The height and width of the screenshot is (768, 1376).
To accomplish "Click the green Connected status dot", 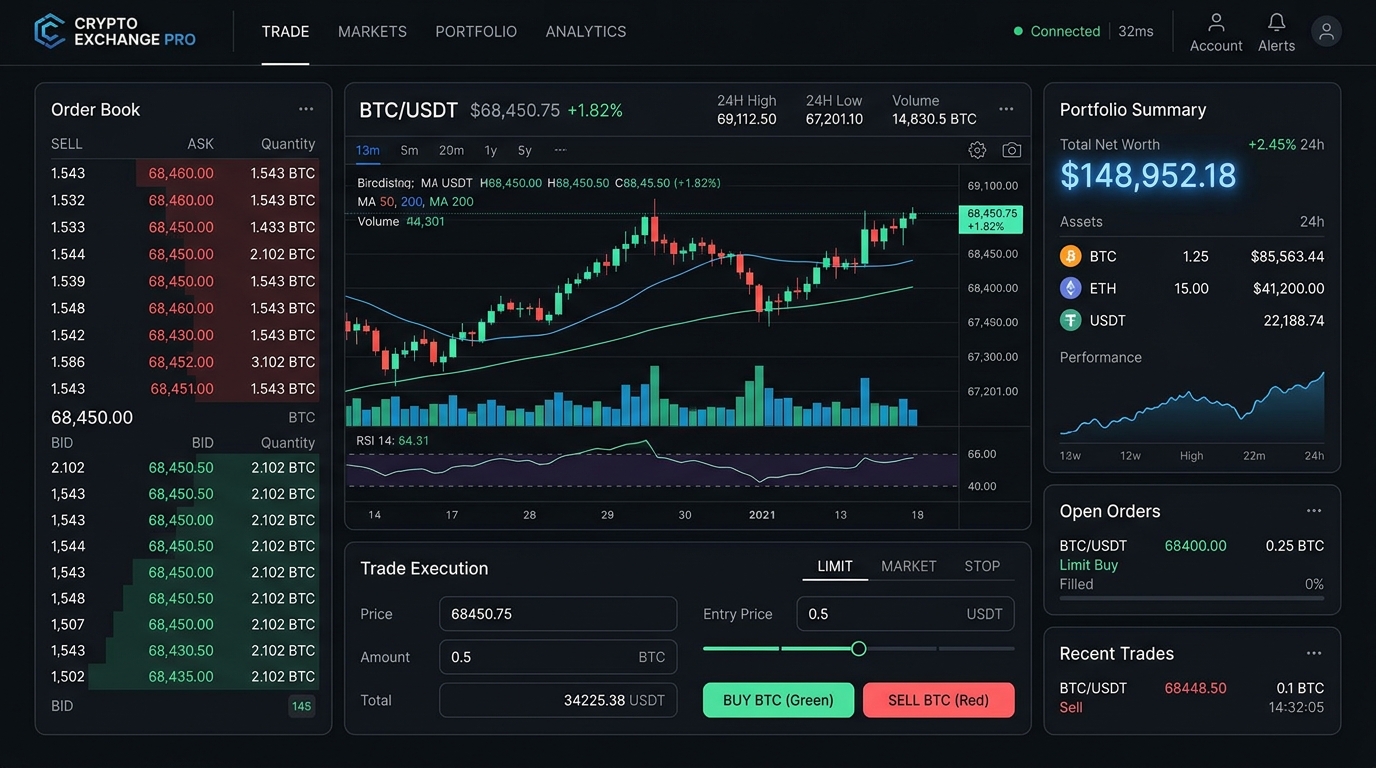I will pyautogui.click(x=1018, y=31).
